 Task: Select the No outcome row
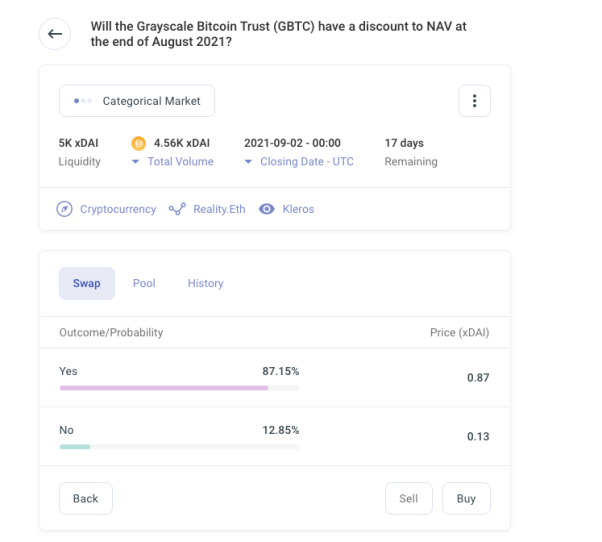tap(275, 436)
